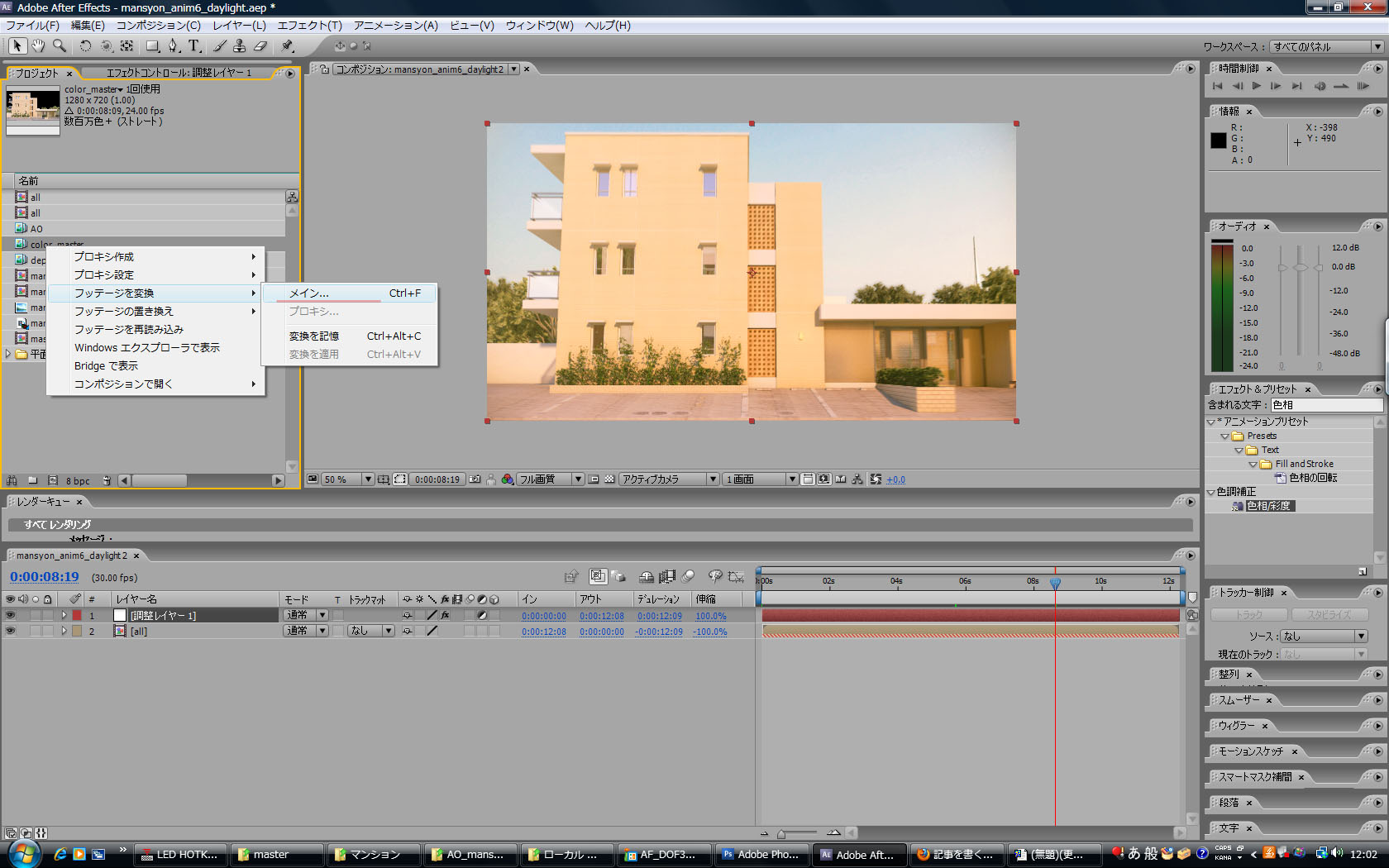Select the Clone Stamp tool
This screenshot has width=1389, height=868.
click(240, 46)
